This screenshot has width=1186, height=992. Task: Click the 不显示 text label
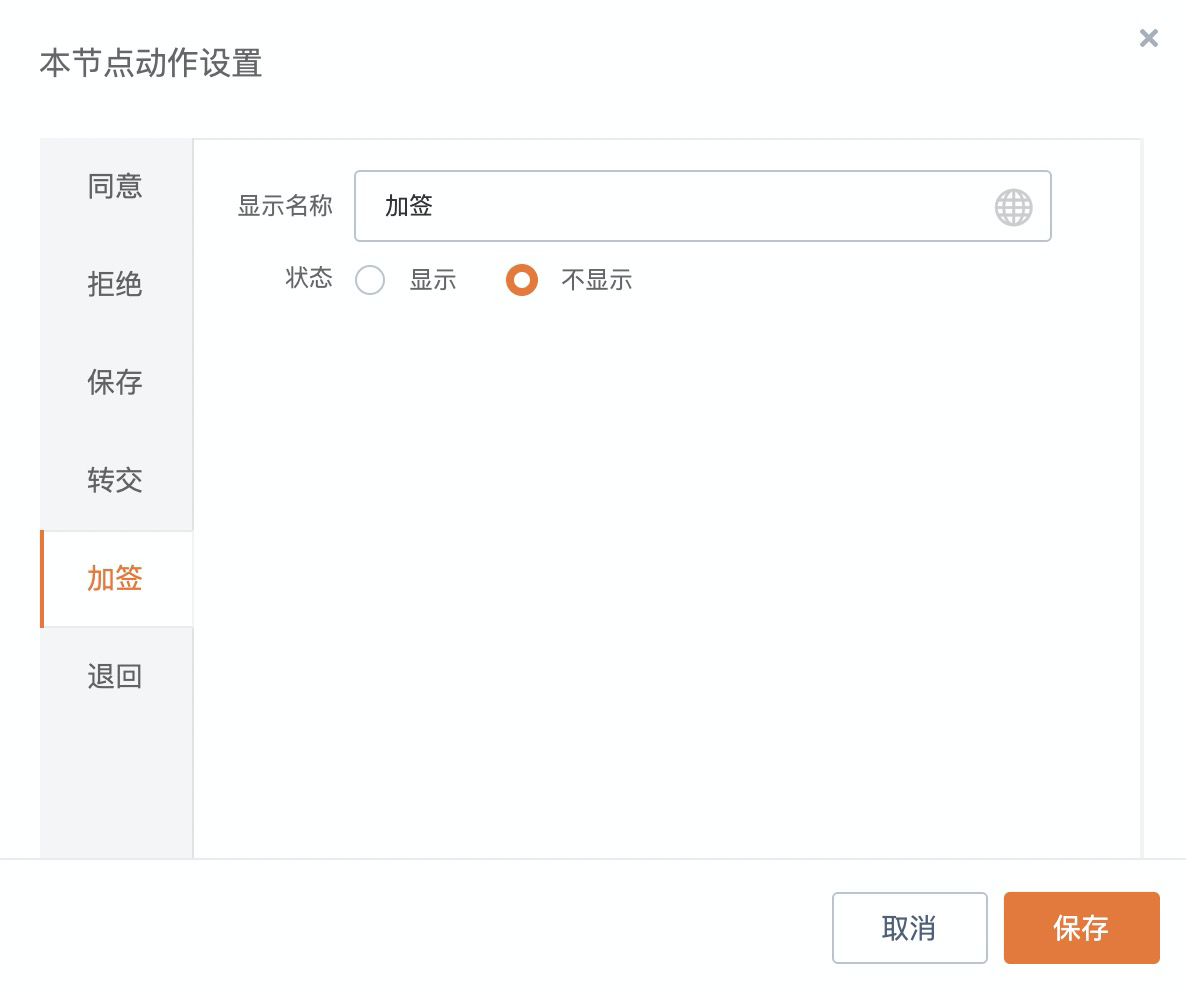pos(597,280)
